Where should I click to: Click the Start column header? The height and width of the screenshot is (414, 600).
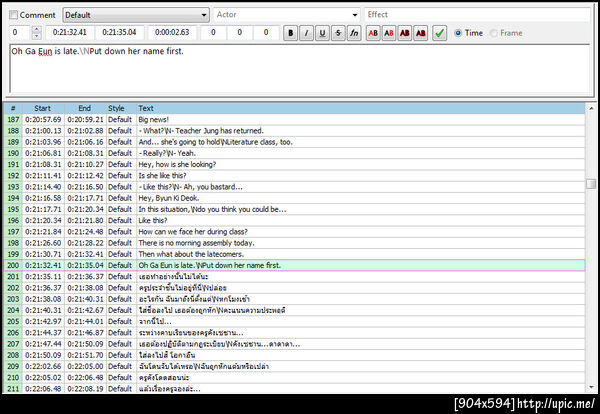[x=43, y=108]
